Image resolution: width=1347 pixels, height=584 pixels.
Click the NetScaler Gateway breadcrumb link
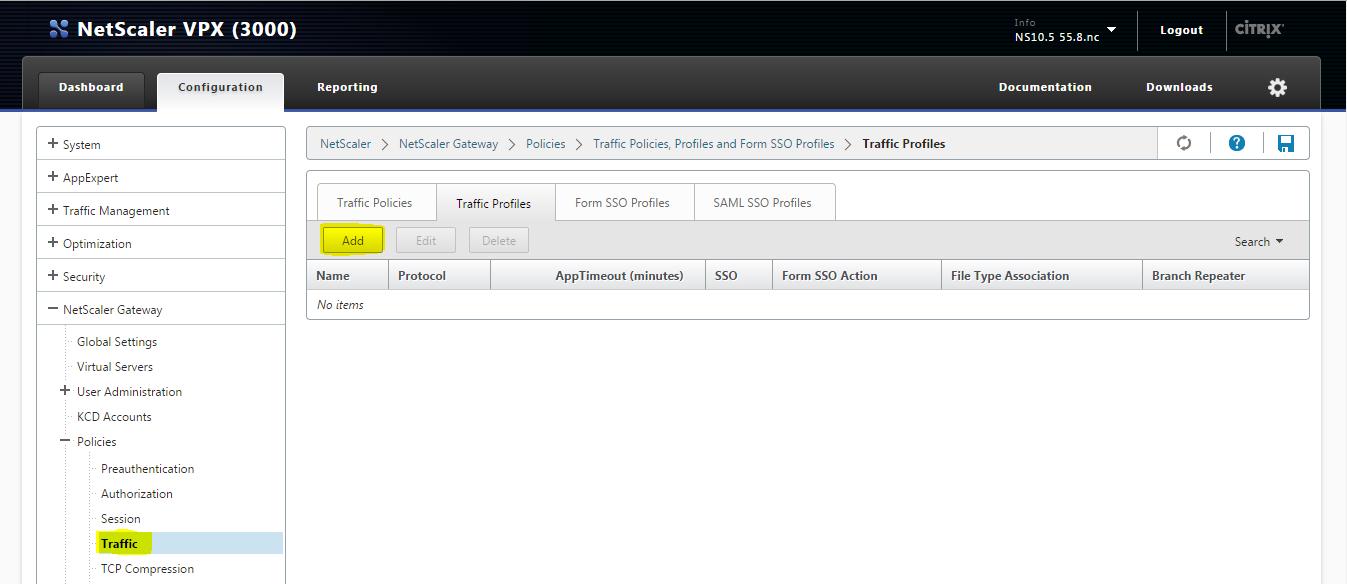(x=448, y=144)
